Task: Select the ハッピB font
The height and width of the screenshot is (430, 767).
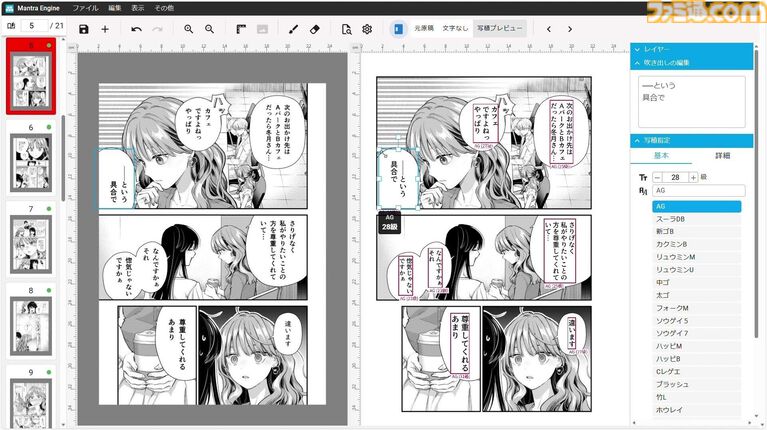Action: (x=696, y=359)
